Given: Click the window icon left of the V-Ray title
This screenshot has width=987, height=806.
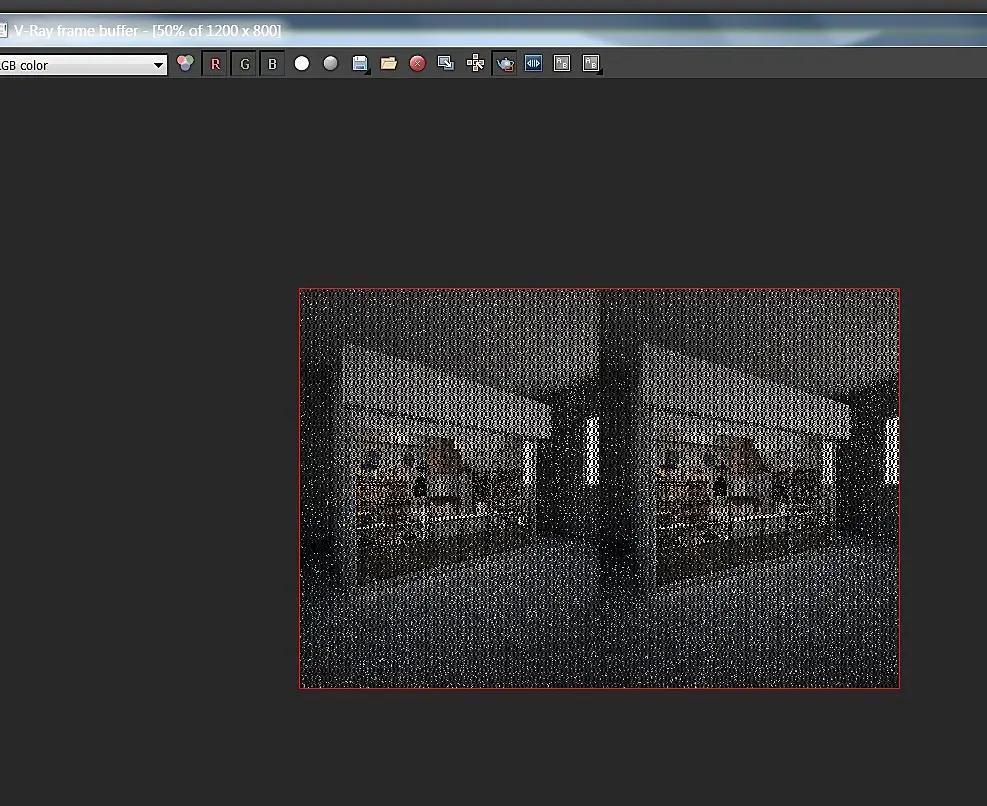Looking at the screenshot, I should (x=3, y=31).
